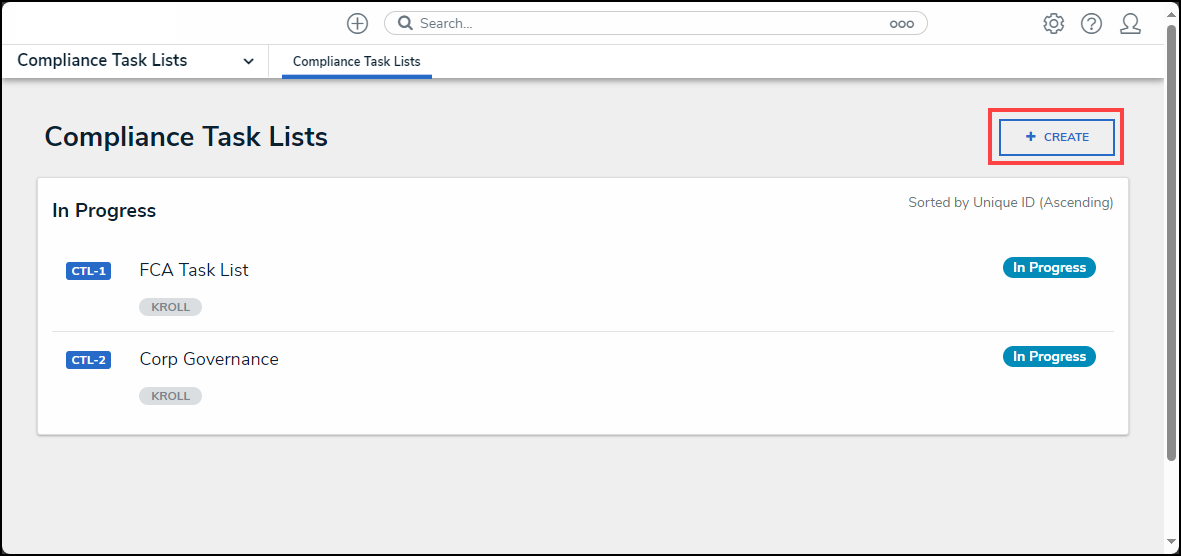
Task: Click the FCA Task List In Progress status
Action: (x=1049, y=268)
